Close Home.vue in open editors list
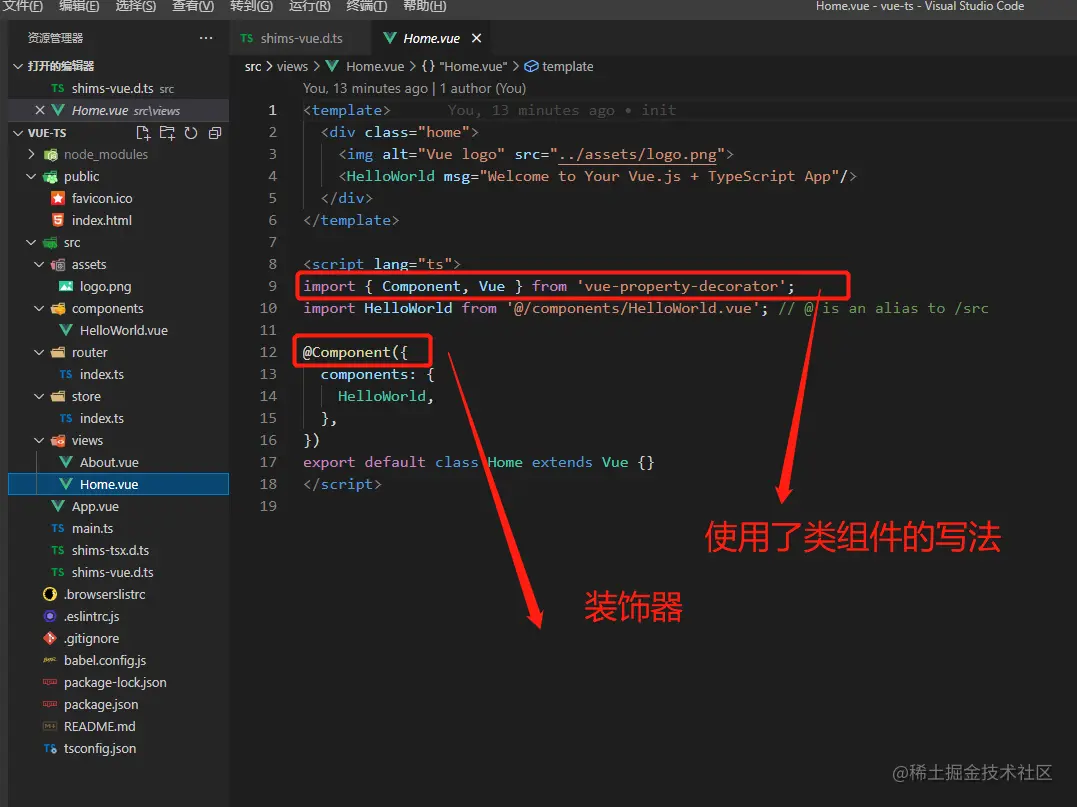This screenshot has width=1077, height=807. [40, 111]
